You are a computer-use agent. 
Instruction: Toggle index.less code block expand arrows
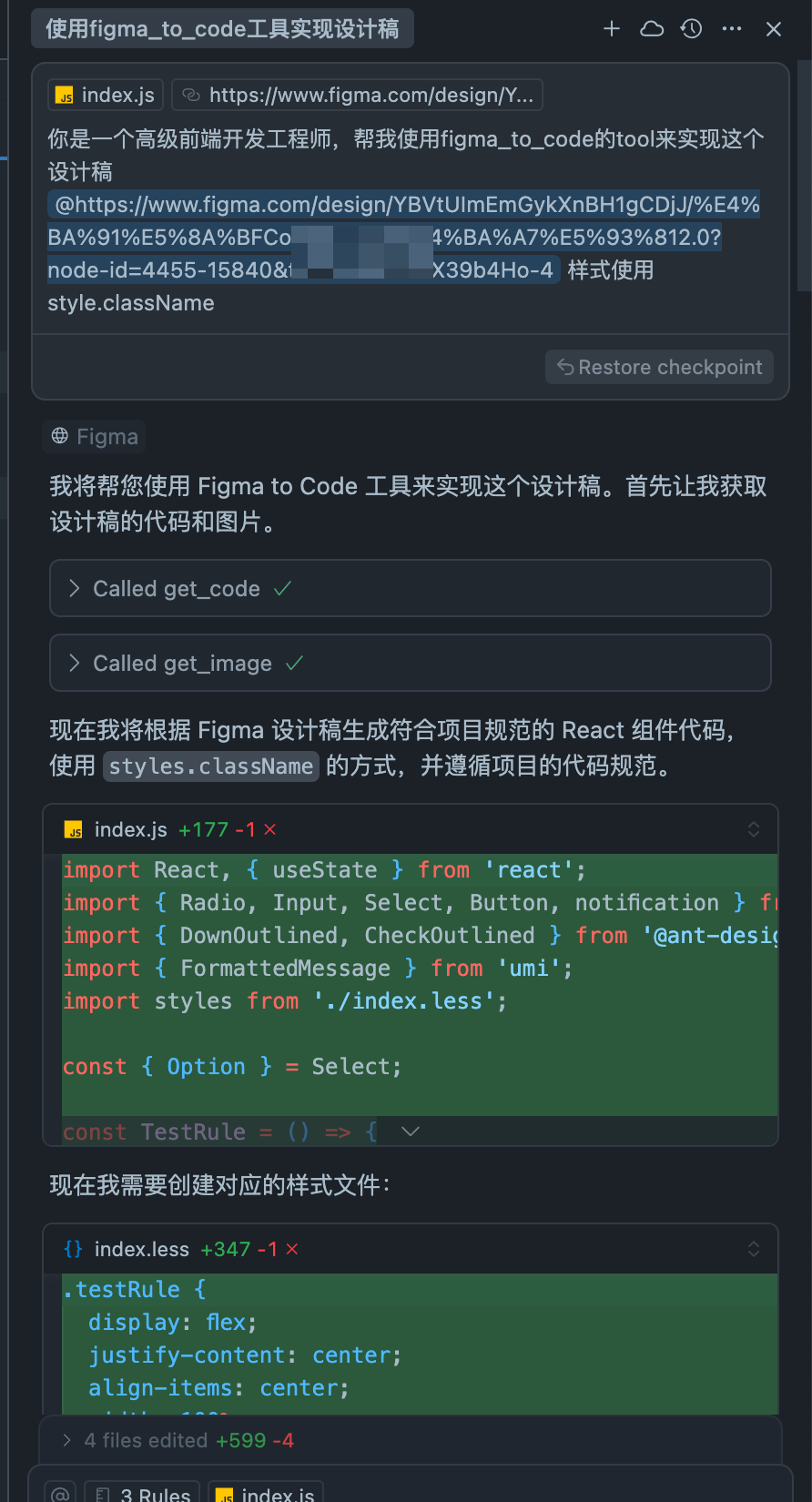pyautogui.click(x=754, y=1249)
